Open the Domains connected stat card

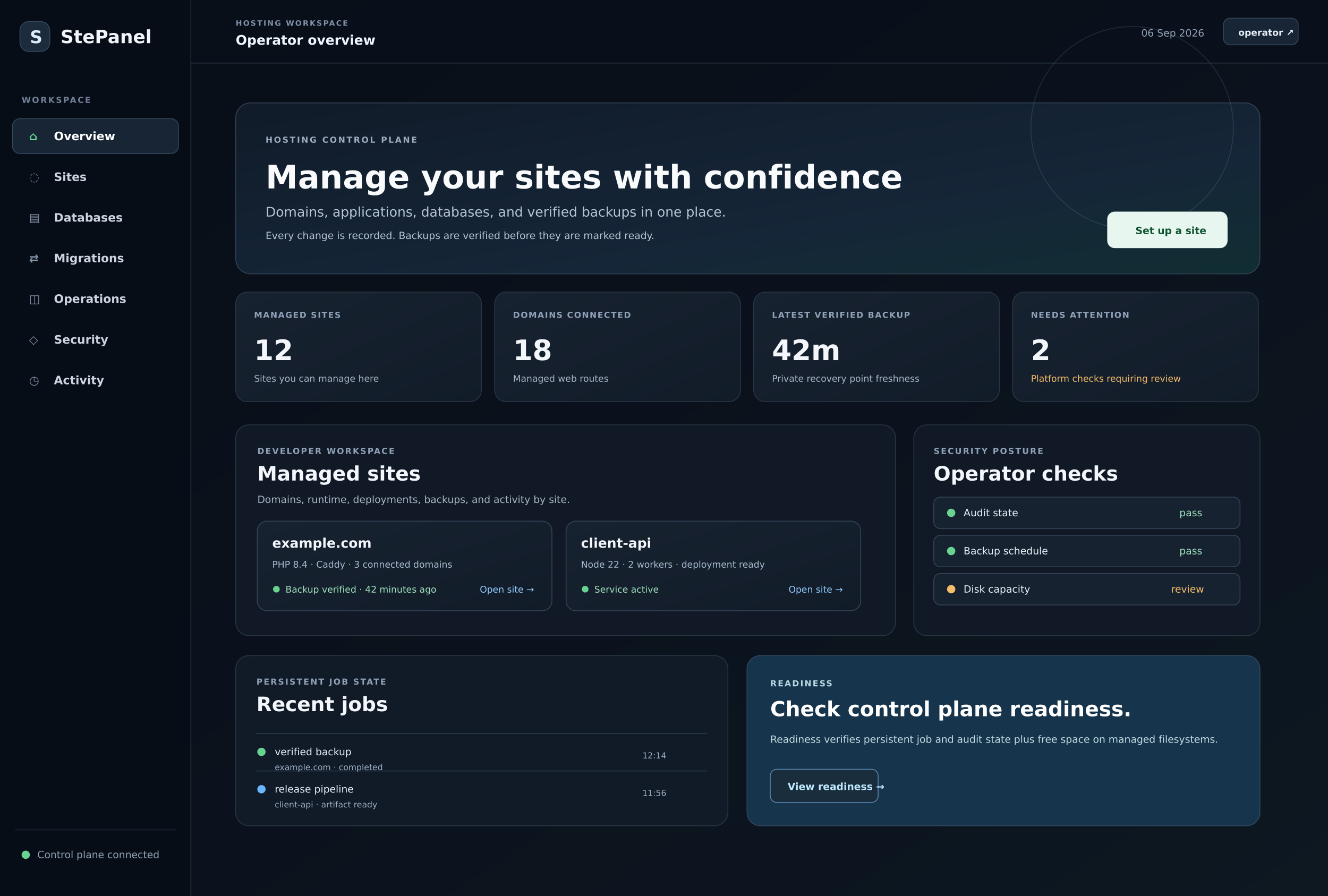[x=617, y=347]
